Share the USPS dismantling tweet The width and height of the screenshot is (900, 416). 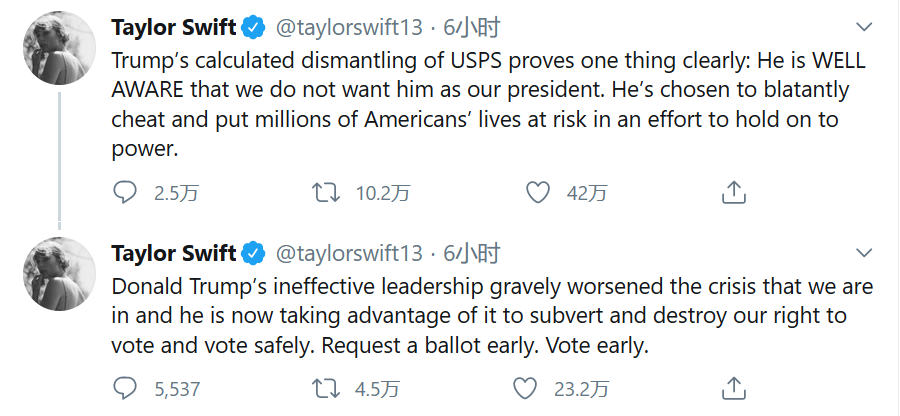733,192
